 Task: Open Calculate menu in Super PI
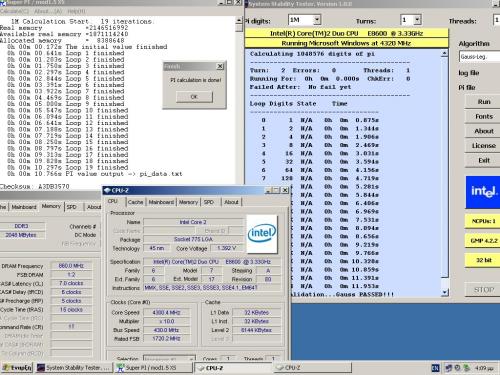[x=15, y=11]
